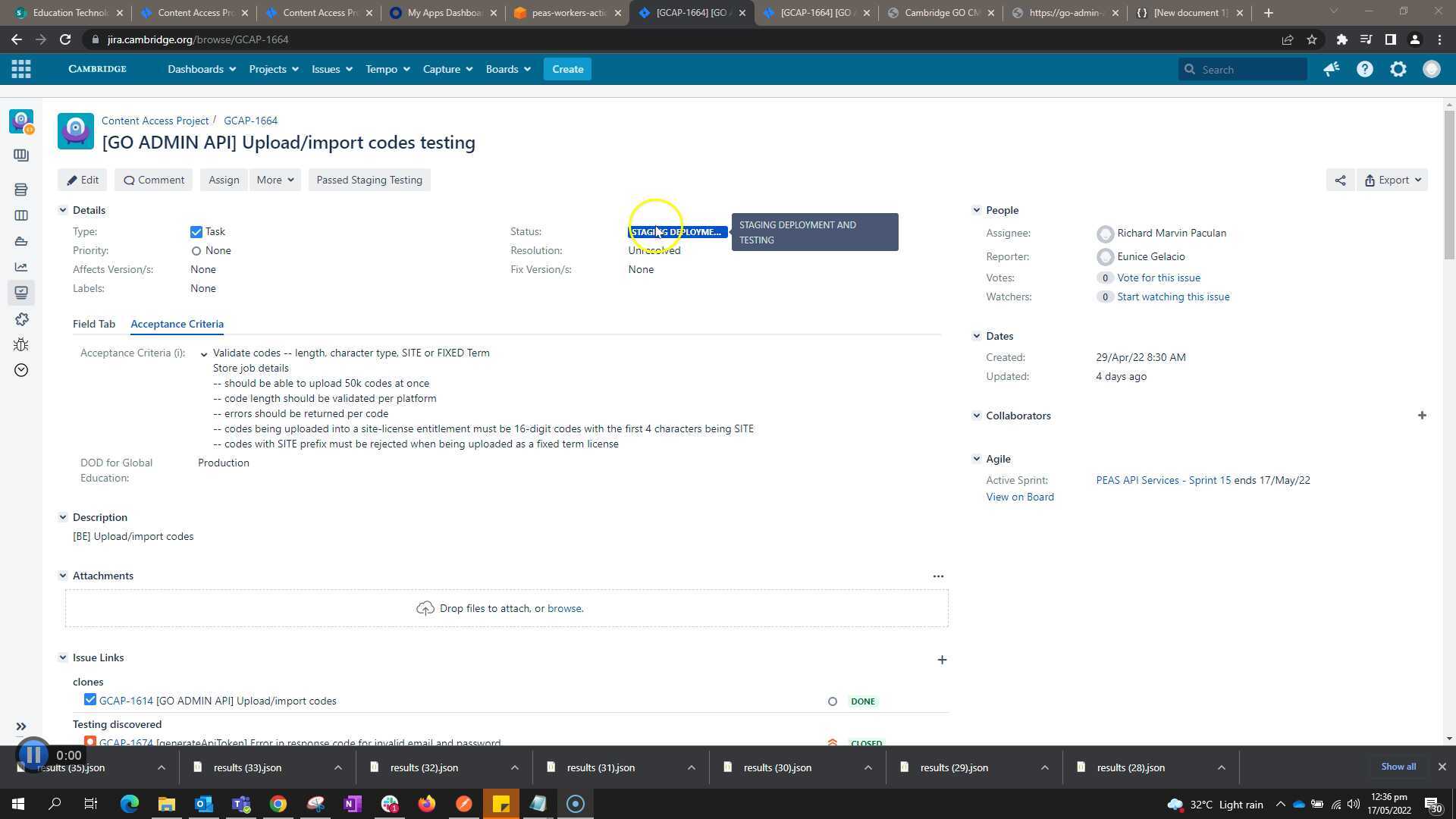Add a collaborator with the plus icon
Viewport: 1456px width, 819px height.
coord(1421,416)
